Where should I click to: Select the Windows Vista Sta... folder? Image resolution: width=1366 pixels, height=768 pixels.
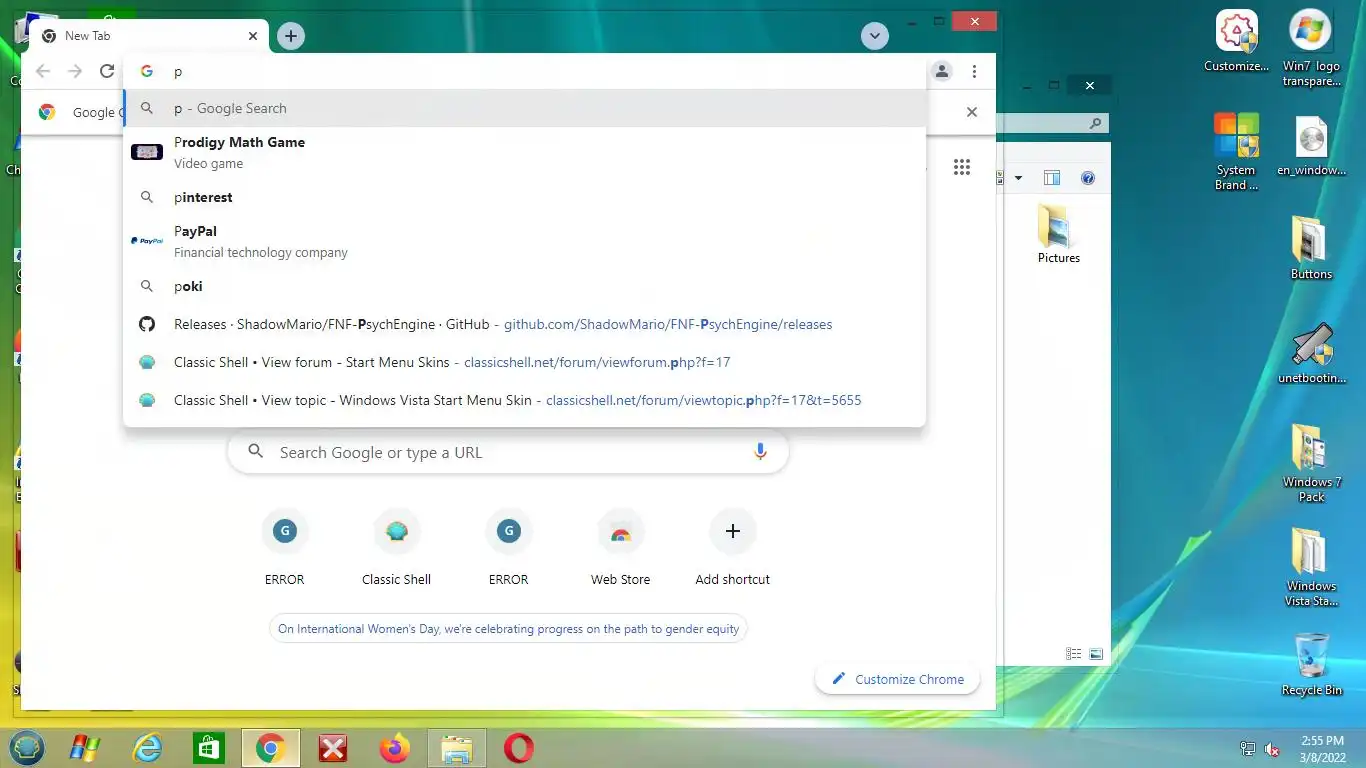(x=1311, y=567)
